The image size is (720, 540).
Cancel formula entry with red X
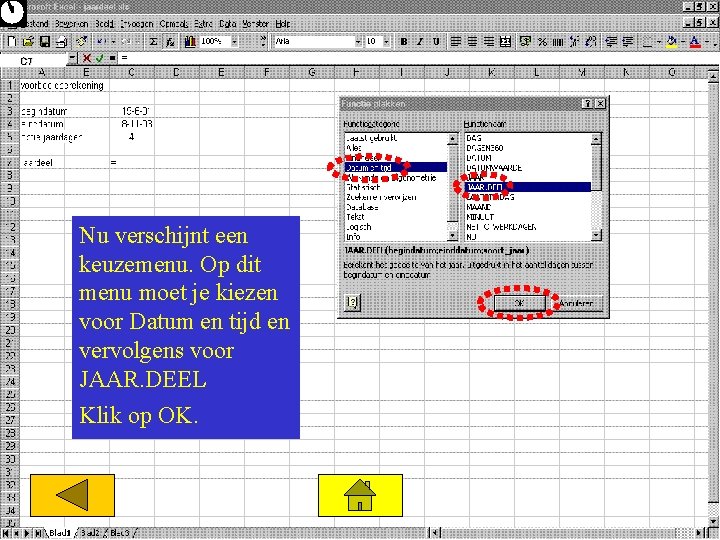pos(87,58)
